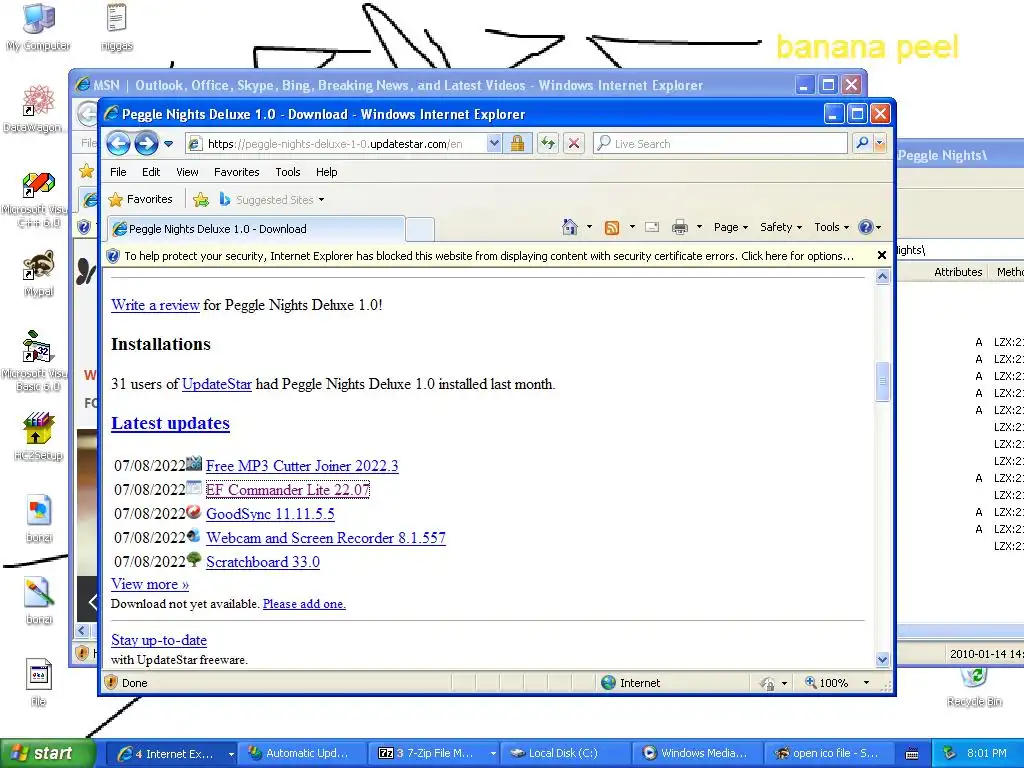Stop loading with the red X icon
The height and width of the screenshot is (768, 1024).
574,143
